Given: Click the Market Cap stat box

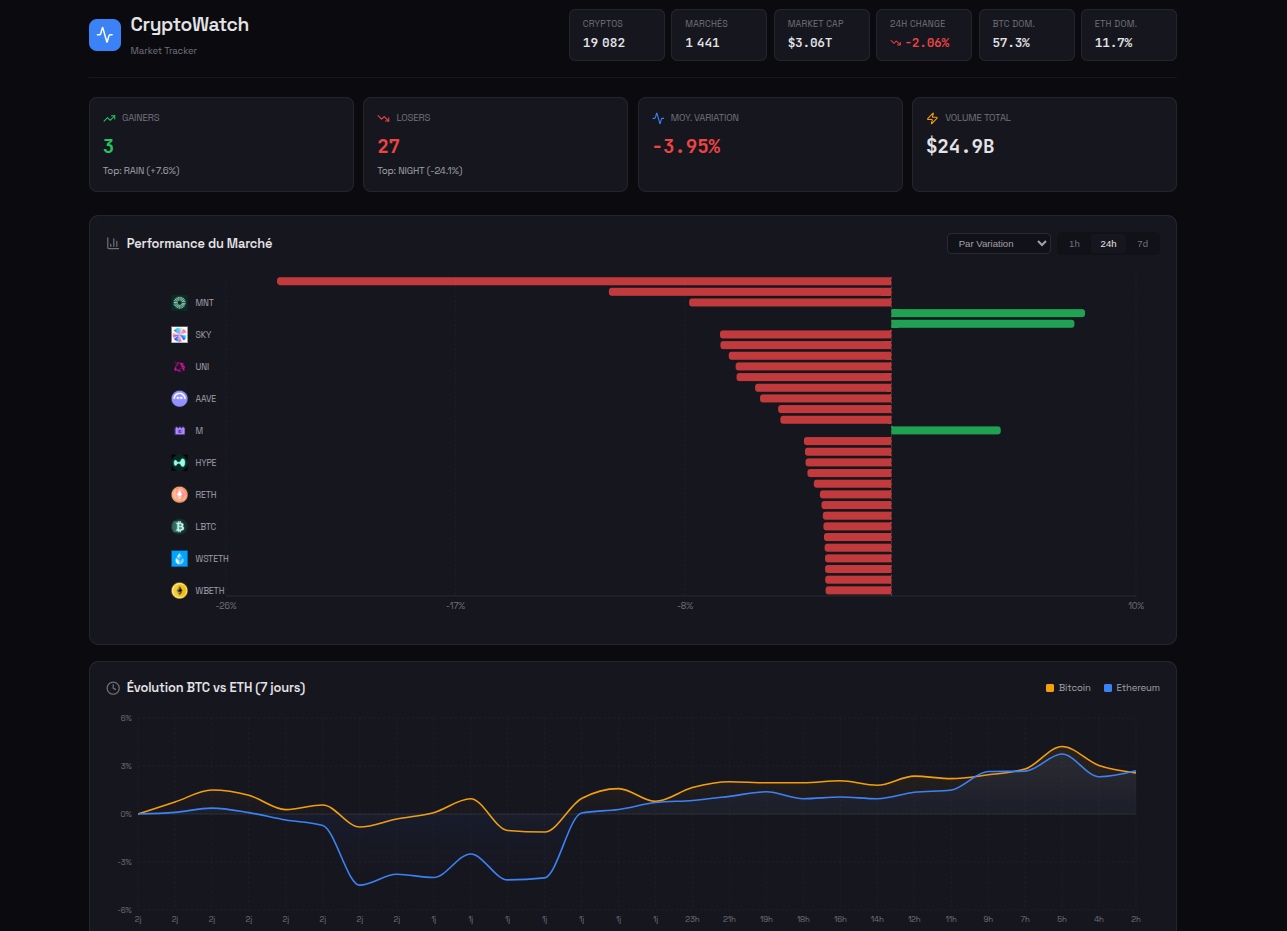Looking at the screenshot, I should (x=821, y=35).
